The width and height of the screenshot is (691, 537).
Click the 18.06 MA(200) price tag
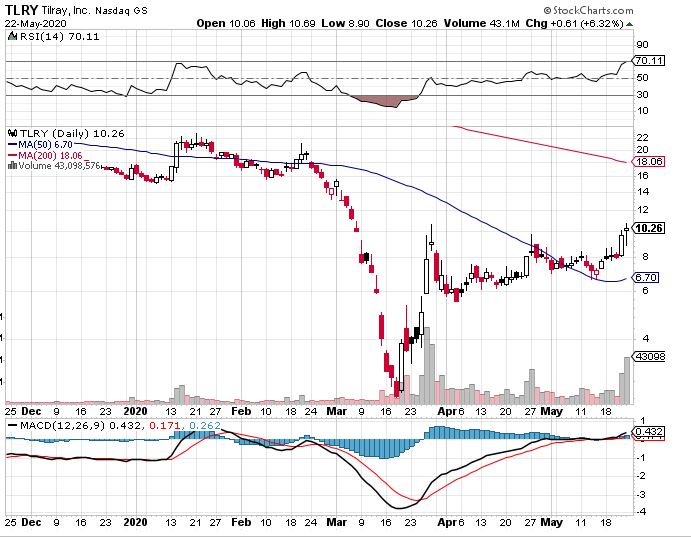tap(648, 162)
